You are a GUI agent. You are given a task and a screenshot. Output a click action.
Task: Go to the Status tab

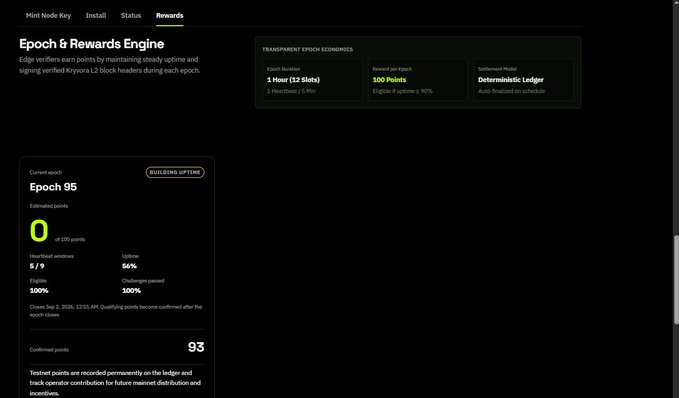click(x=131, y=16)
